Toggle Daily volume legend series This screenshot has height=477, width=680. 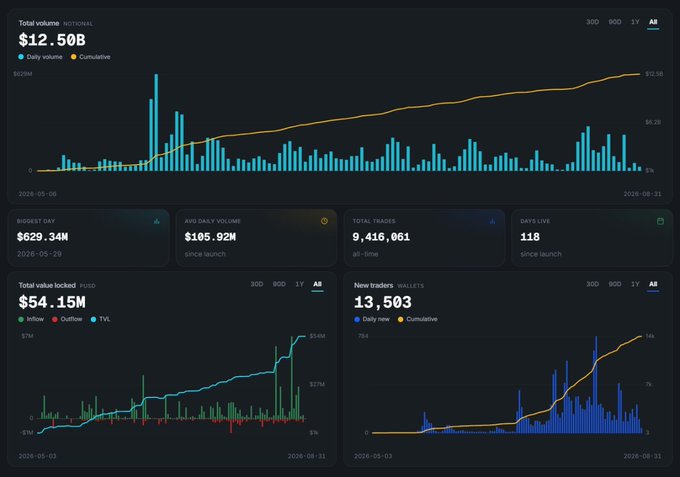tap(40, 57)
